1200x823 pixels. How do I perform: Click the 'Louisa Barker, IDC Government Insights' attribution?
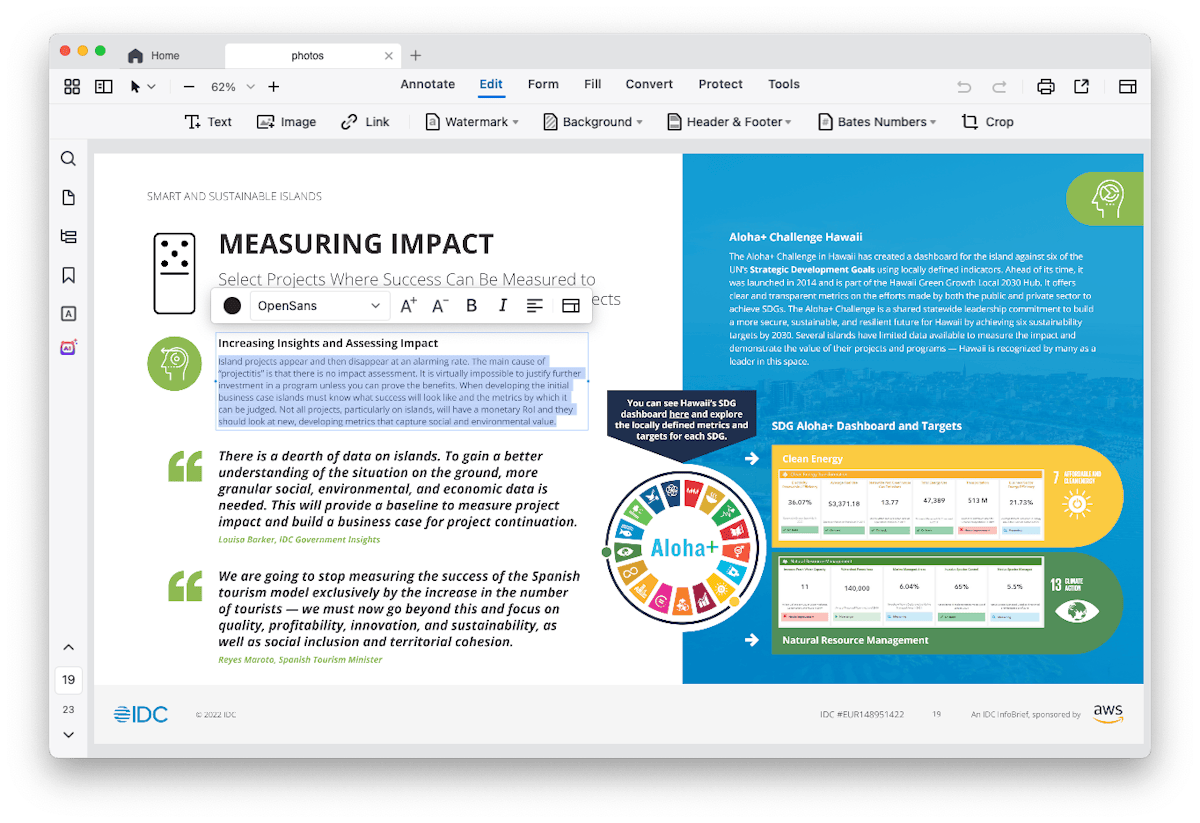pos(299,540)
